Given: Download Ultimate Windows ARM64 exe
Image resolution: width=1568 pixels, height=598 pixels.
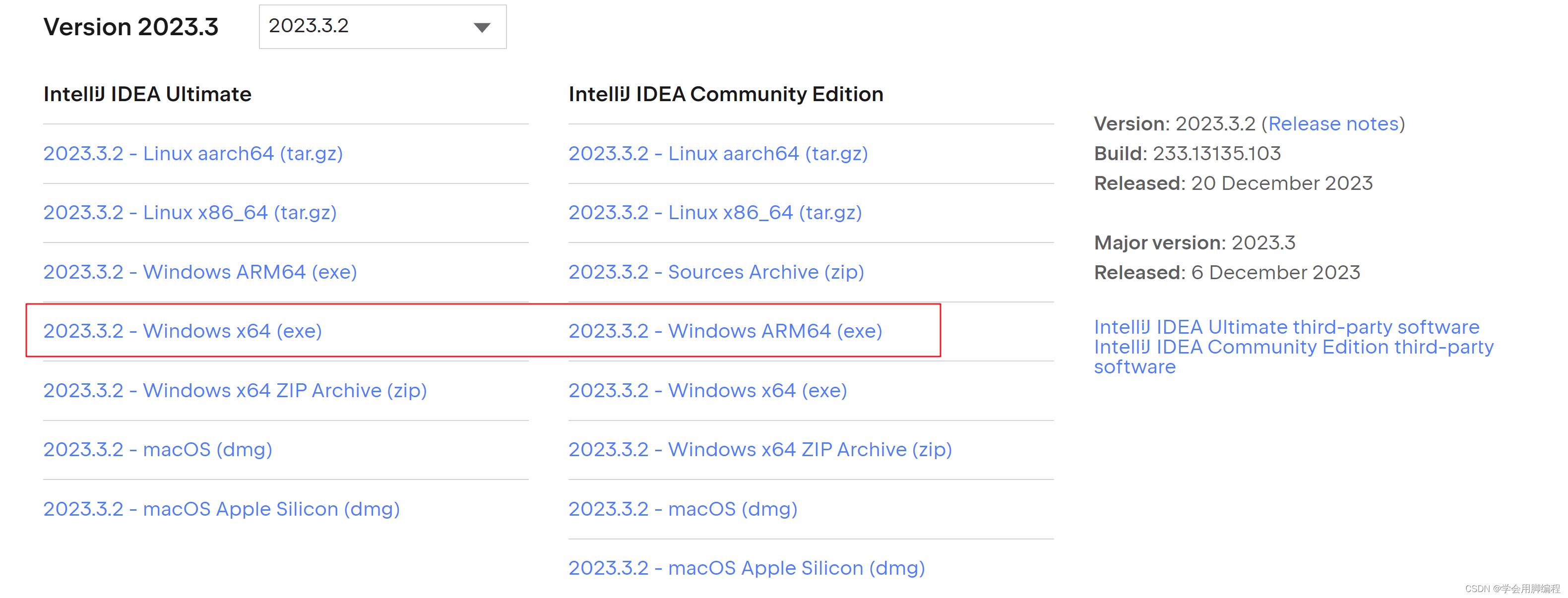Looking at the screenshot, I should coord(200,272).
